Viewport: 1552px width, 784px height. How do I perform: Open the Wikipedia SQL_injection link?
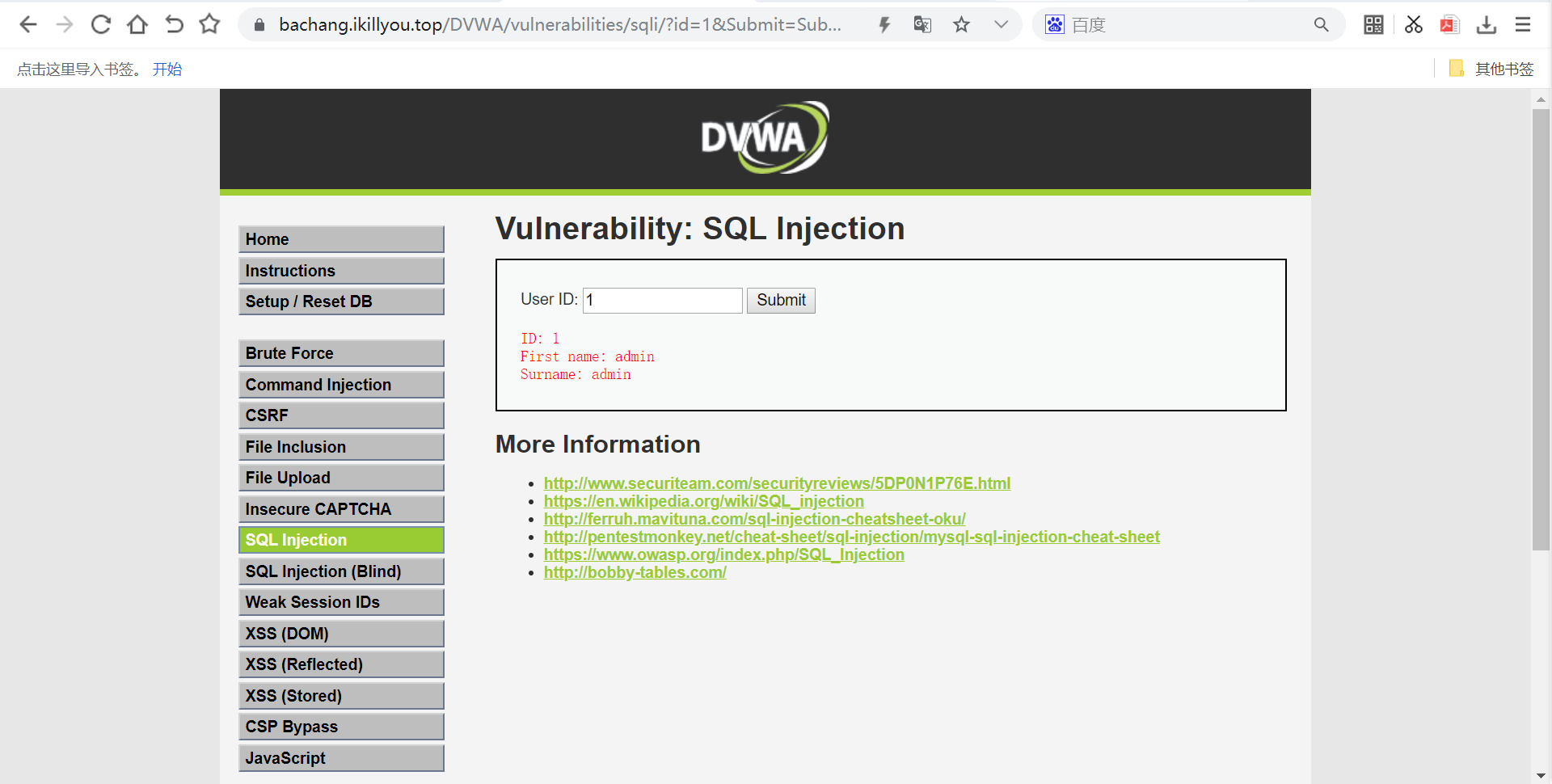(704, 501)
